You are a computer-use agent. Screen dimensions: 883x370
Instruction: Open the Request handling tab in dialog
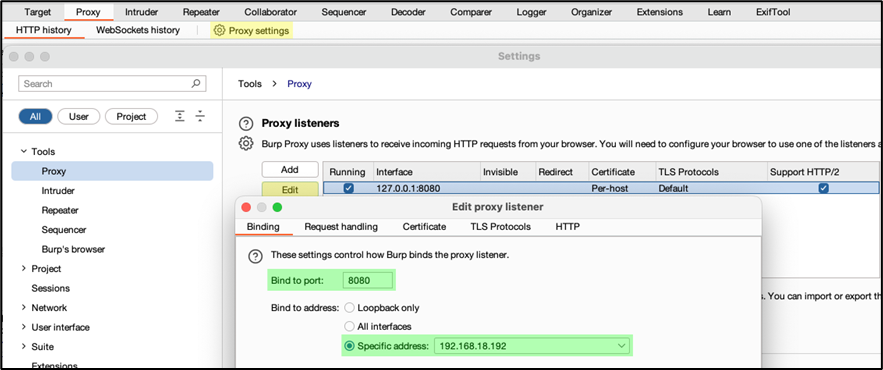[341, 227]
